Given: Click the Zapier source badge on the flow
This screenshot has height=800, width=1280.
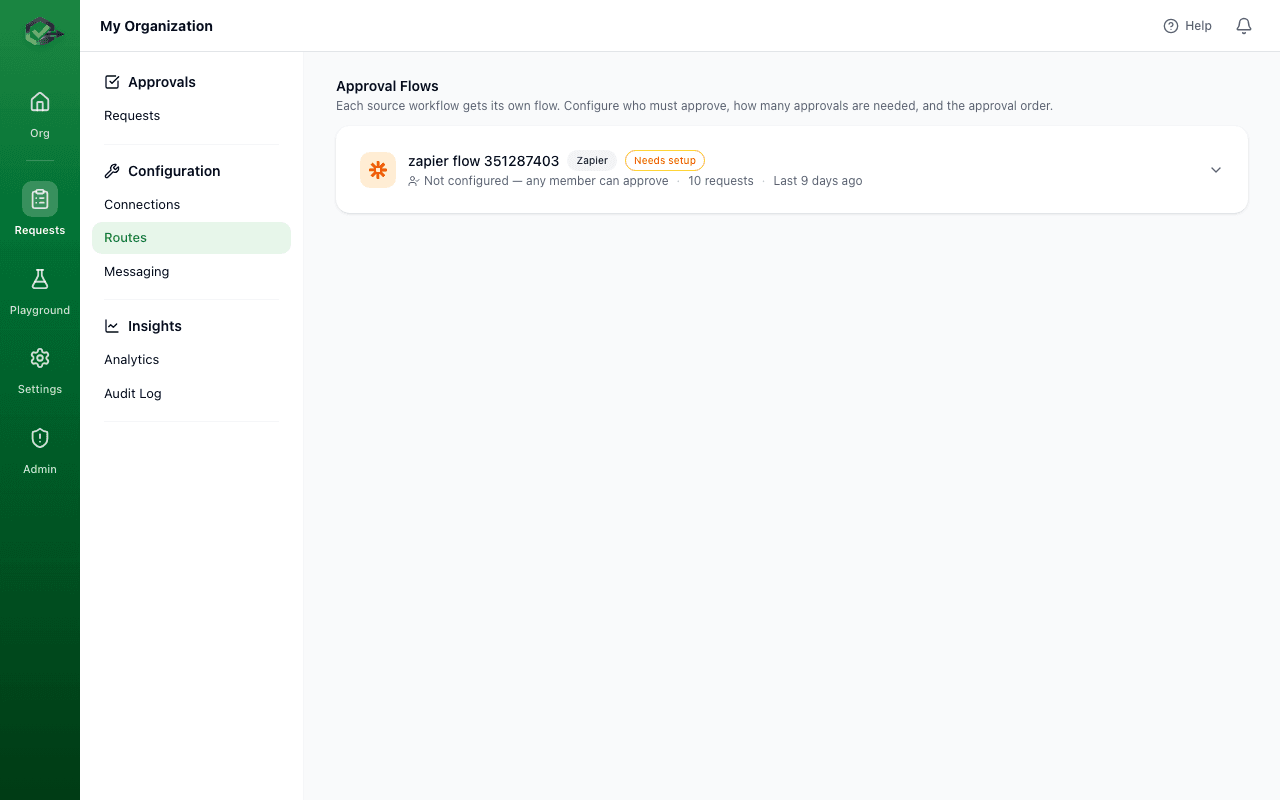Looking at the screenshot, I should click(592, 160).
